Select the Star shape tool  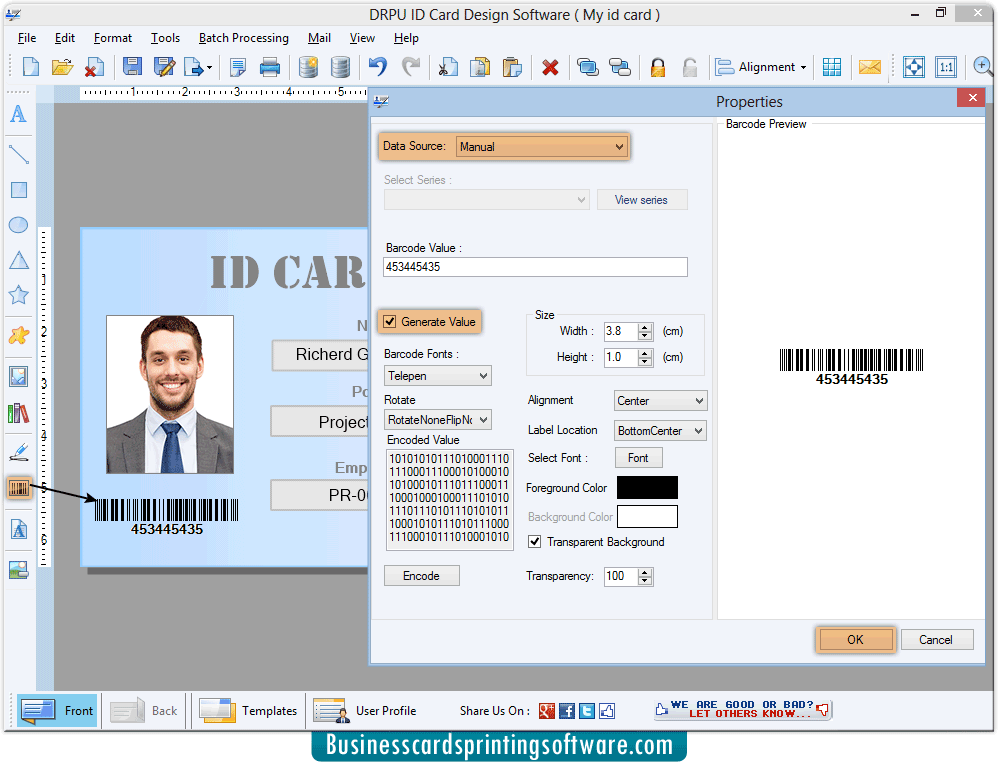point(18,295)
